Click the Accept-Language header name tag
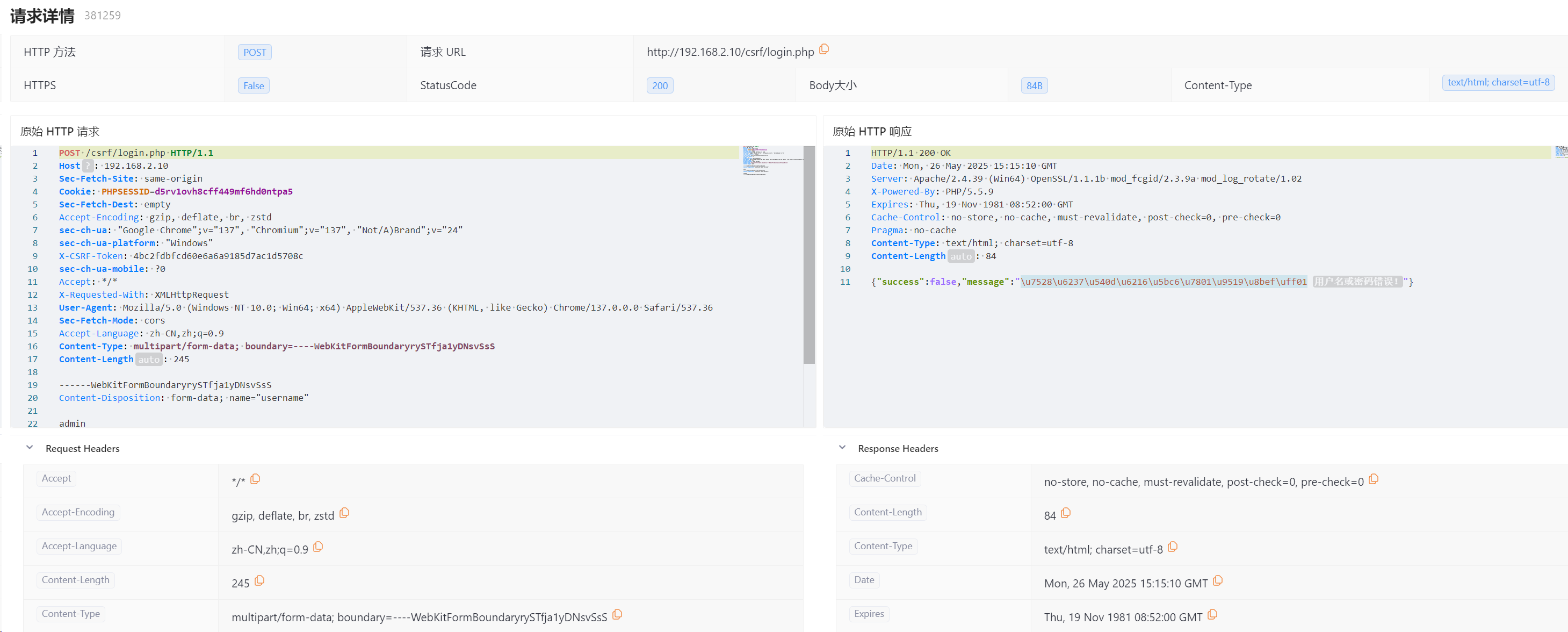Viewport: 1568px width, 632px height. click(79, 546)
